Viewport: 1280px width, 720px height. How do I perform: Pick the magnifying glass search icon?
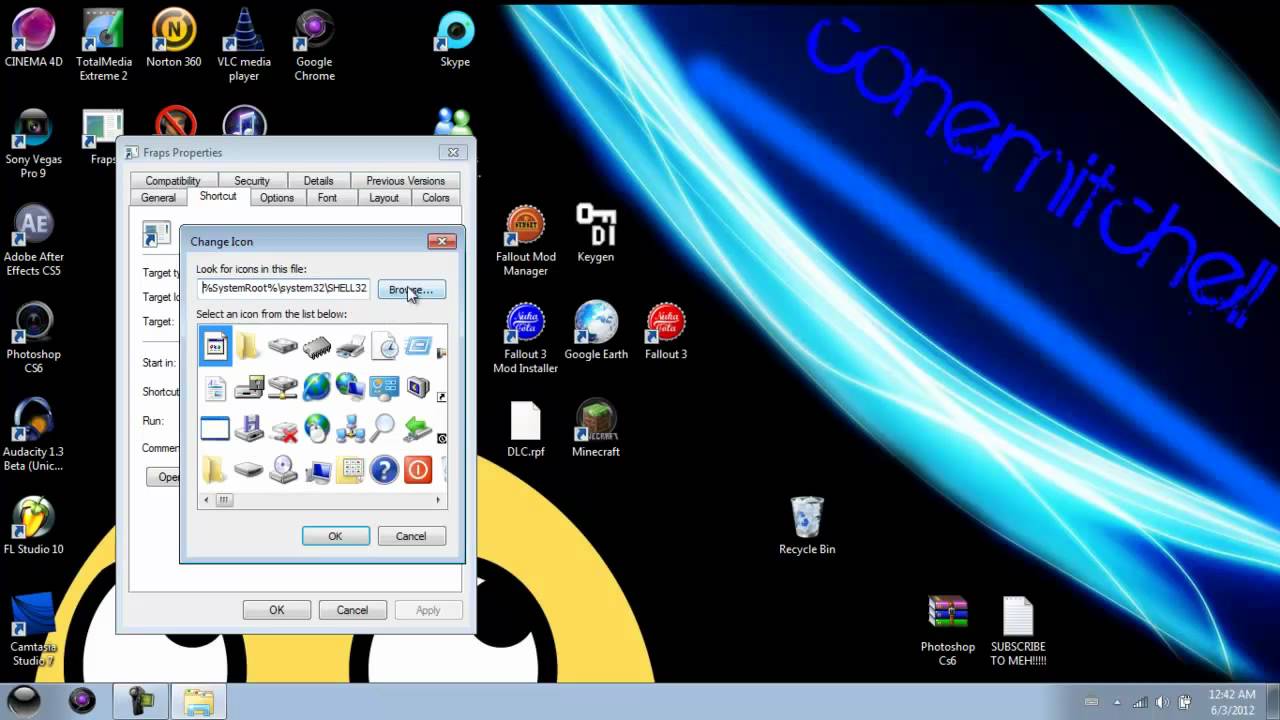click(384, 429)
